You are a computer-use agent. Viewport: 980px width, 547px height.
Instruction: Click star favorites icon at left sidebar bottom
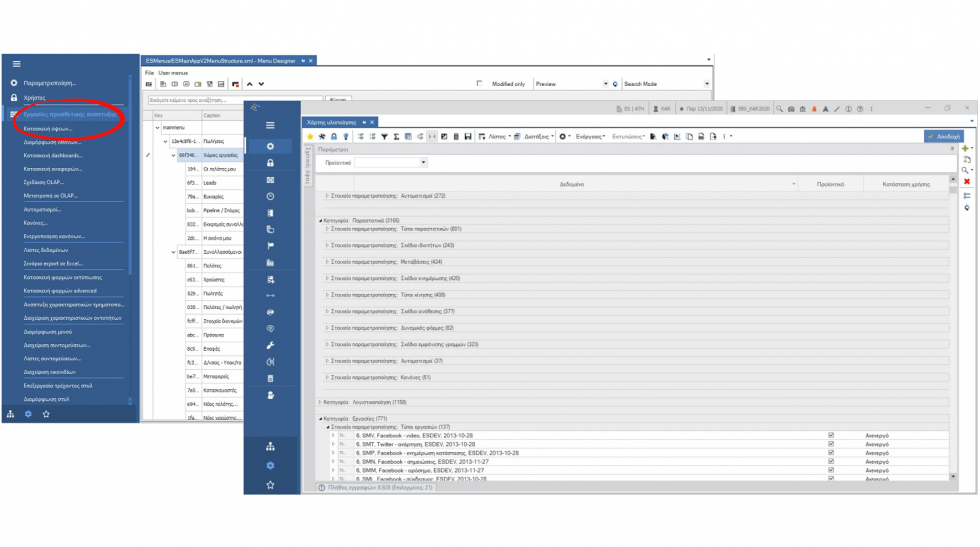(46, 414)
